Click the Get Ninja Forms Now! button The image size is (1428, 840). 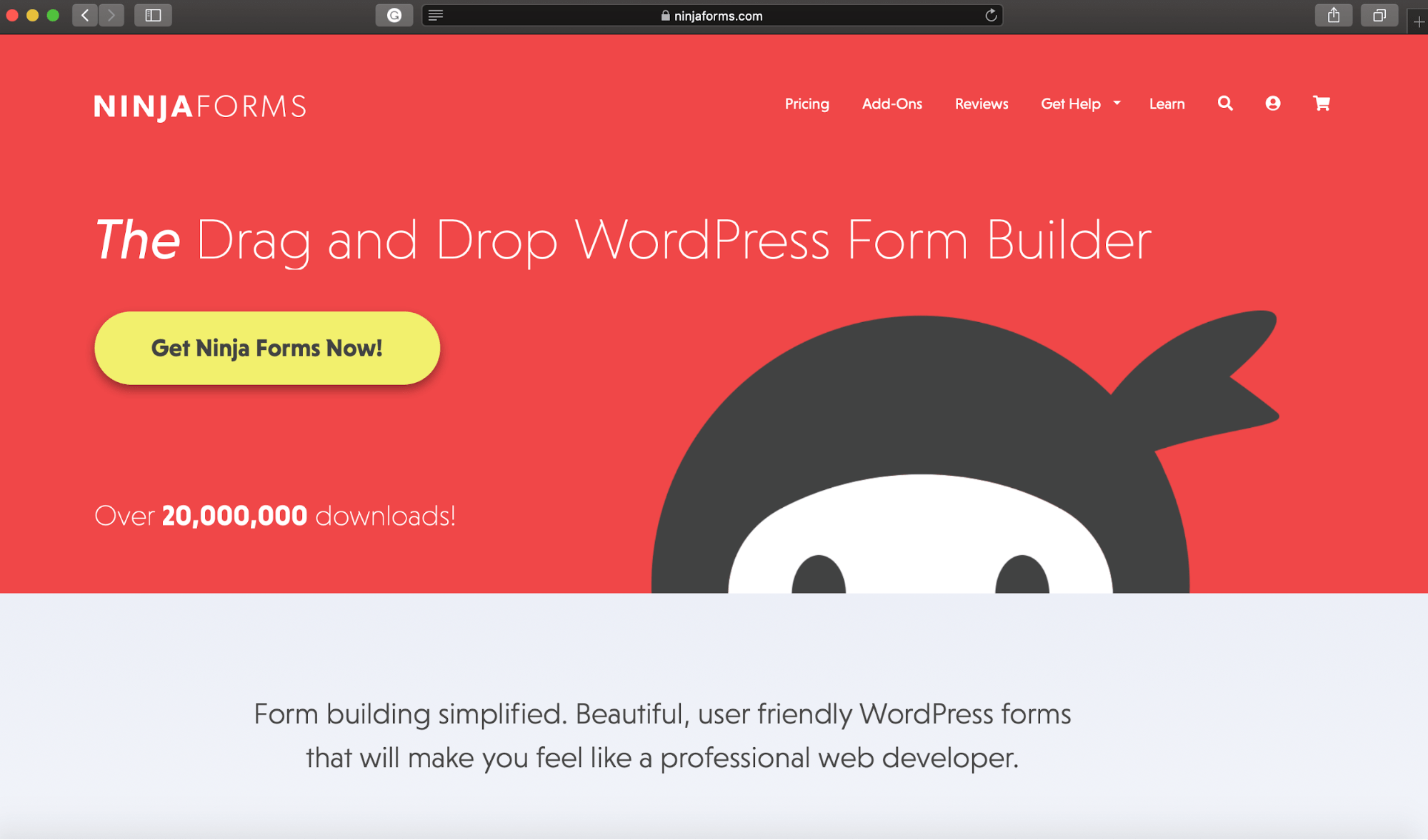[x=267, y=348]
